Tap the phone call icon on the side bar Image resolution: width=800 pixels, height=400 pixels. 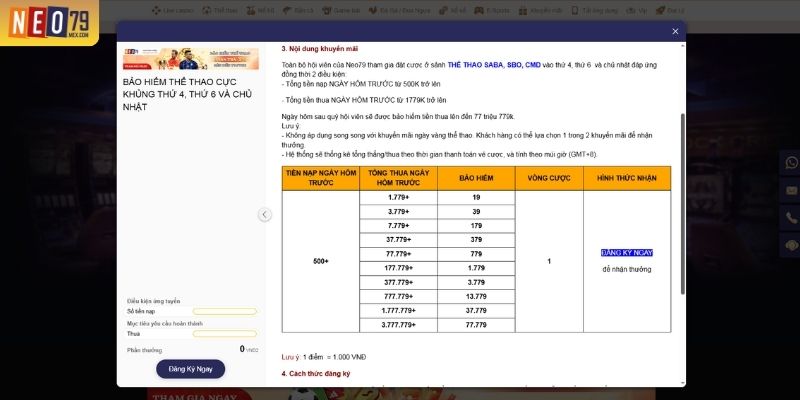coord(791,218)
